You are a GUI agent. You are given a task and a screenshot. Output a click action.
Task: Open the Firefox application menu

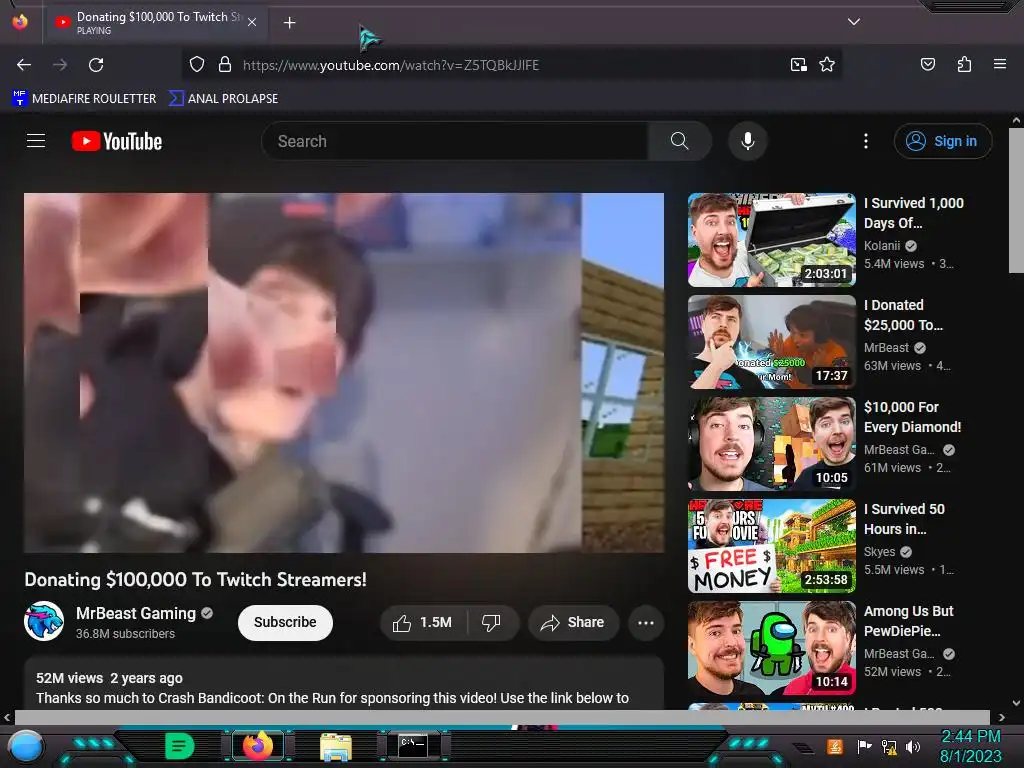(x=1000, y=64)
